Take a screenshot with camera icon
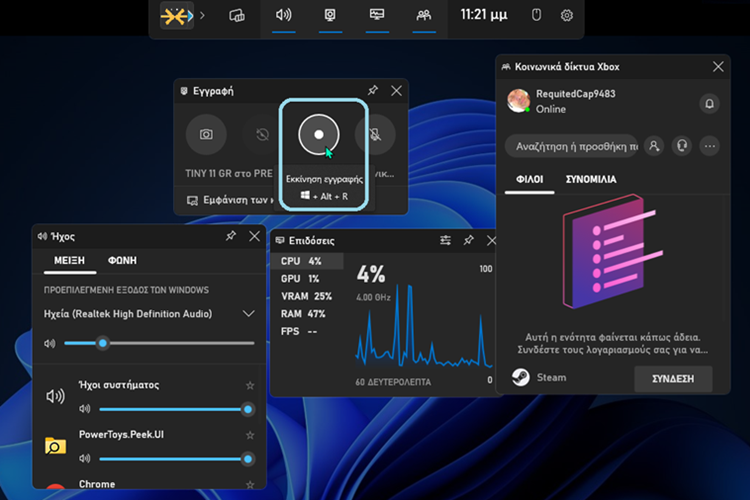Image resolution: width=750 pixels, height=500 pixels. [x=206, y=134]
